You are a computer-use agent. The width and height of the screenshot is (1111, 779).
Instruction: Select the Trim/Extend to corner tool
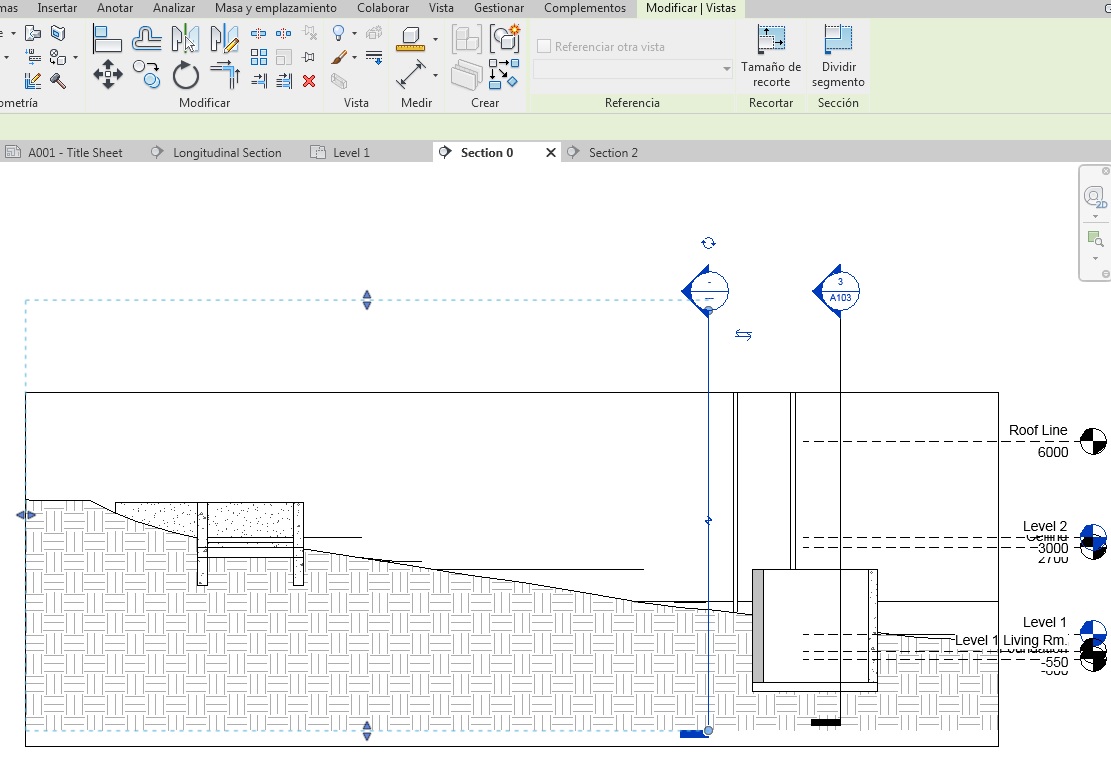point(225,75)
